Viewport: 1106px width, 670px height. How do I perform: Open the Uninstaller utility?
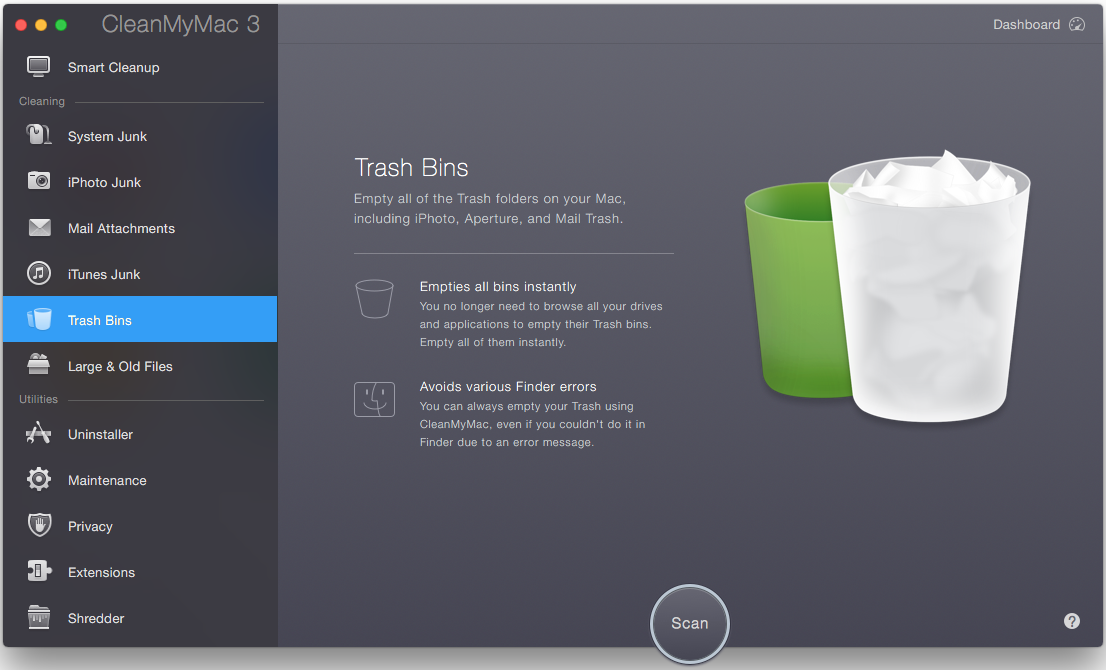click(x=99, y=434)
